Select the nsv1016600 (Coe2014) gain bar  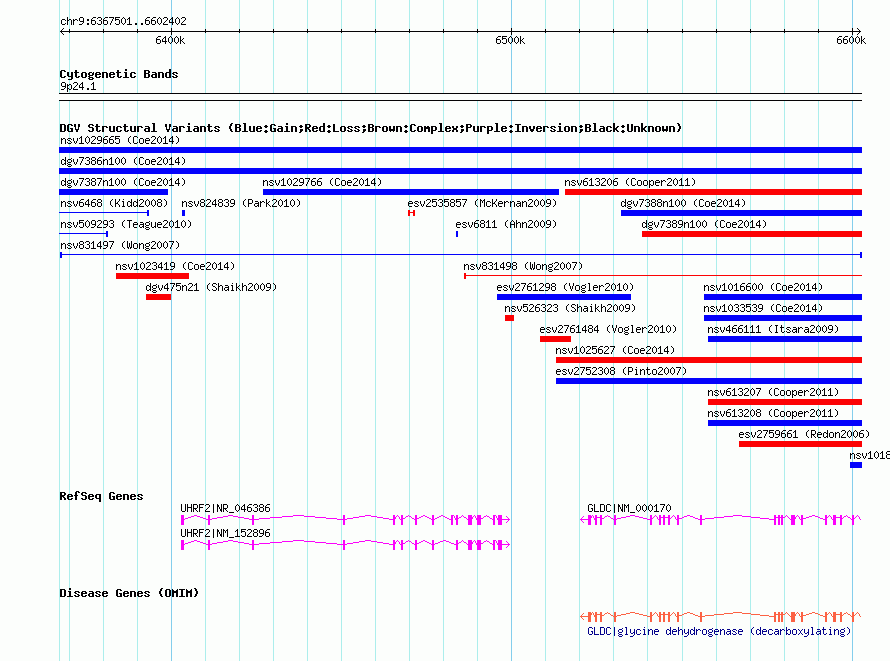click(783, 297)
